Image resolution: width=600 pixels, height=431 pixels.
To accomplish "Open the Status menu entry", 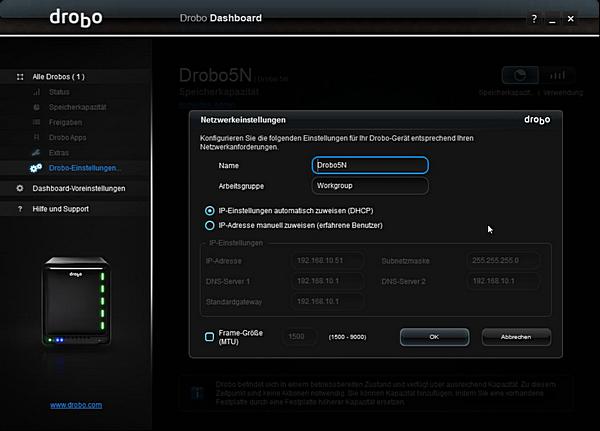I will 59,92.
